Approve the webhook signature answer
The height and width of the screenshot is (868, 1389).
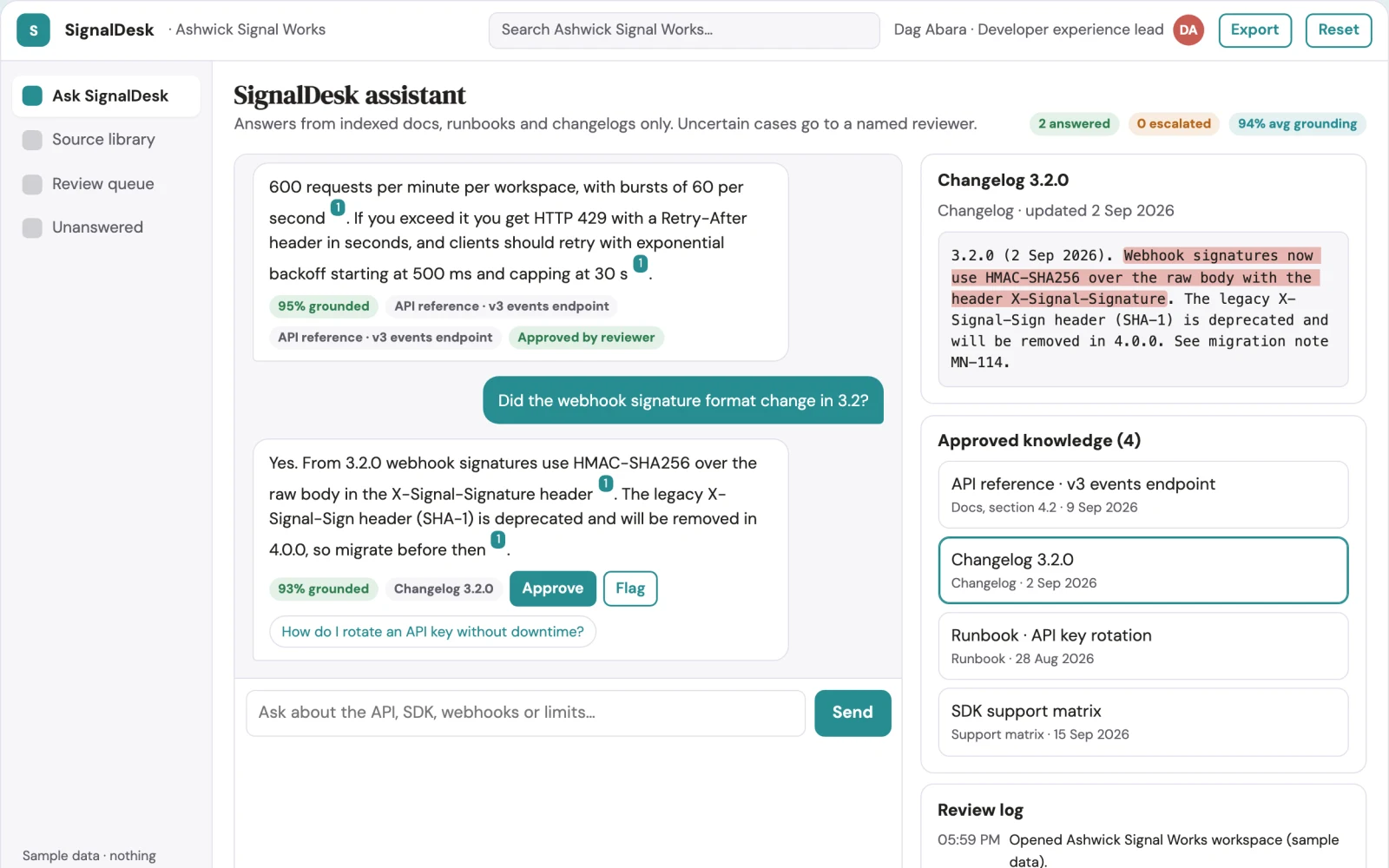pyautogui.click(x=552, y=589)
